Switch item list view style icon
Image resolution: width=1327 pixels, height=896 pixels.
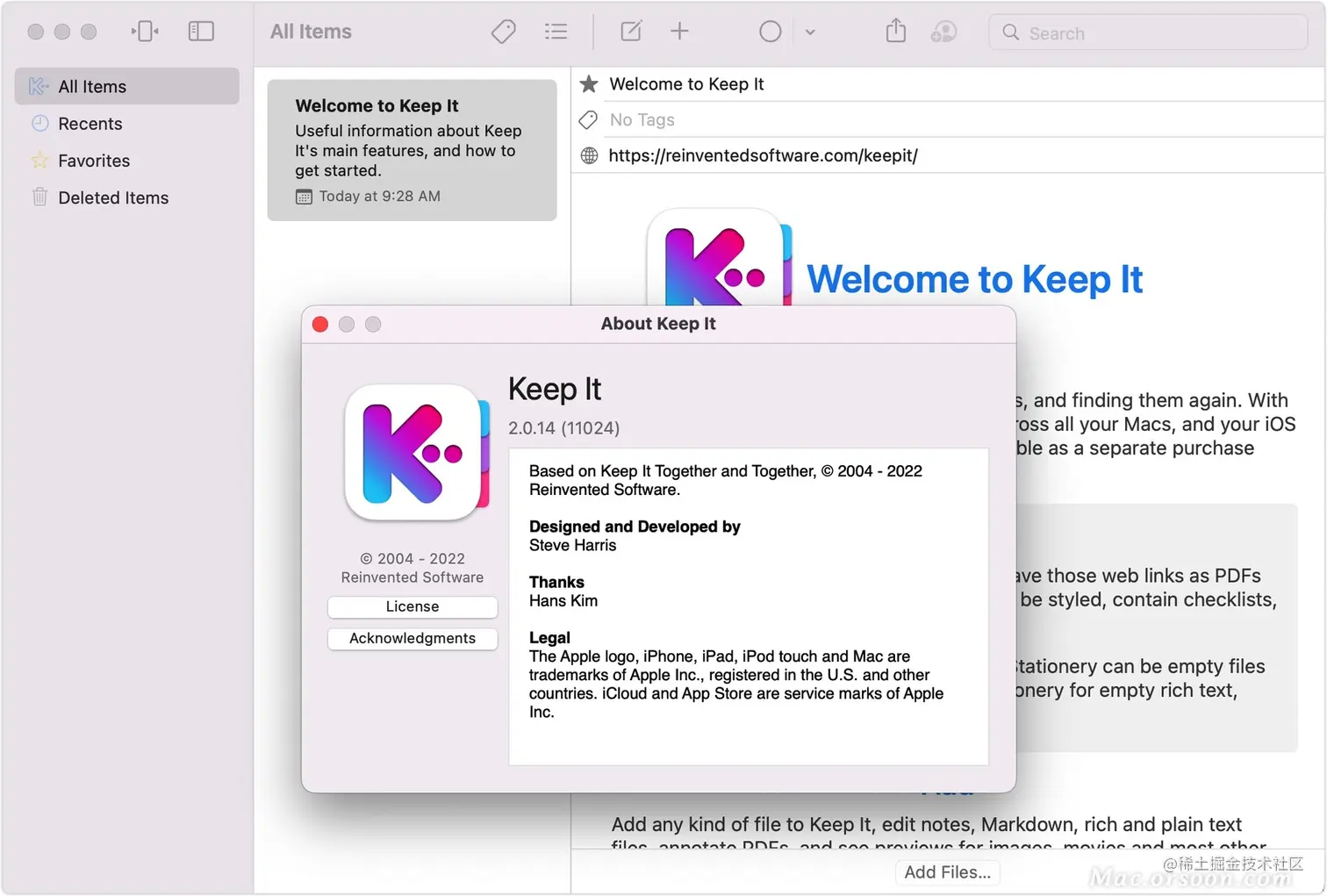click(556, 32)
